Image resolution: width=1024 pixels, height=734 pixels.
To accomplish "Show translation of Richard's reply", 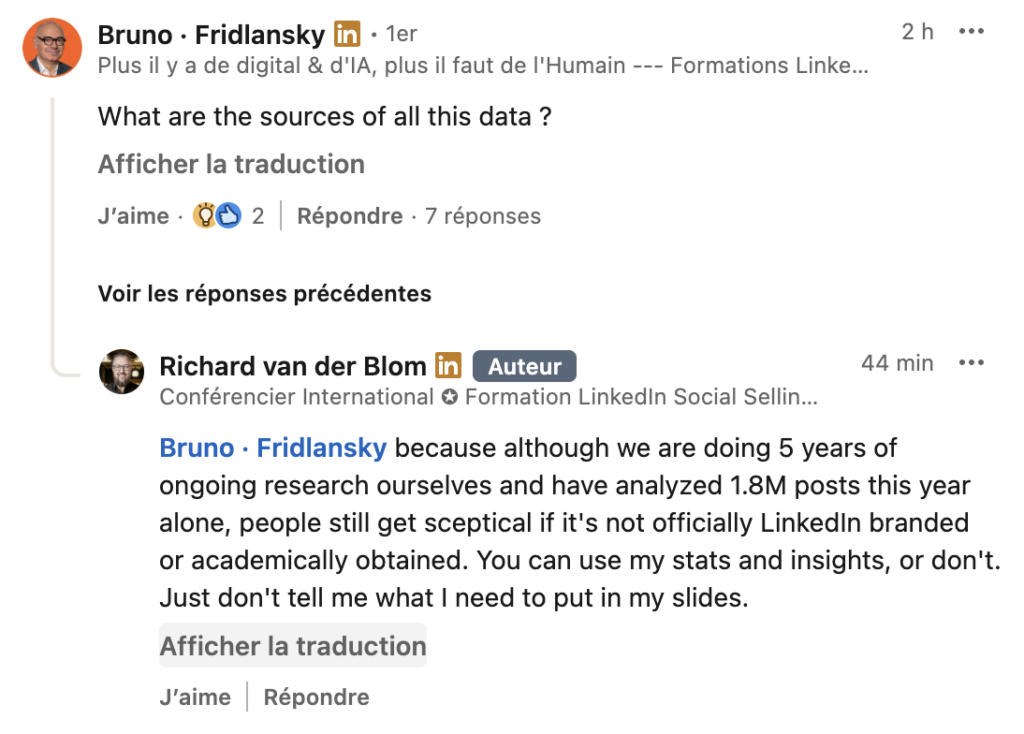I will click(293, 645).
